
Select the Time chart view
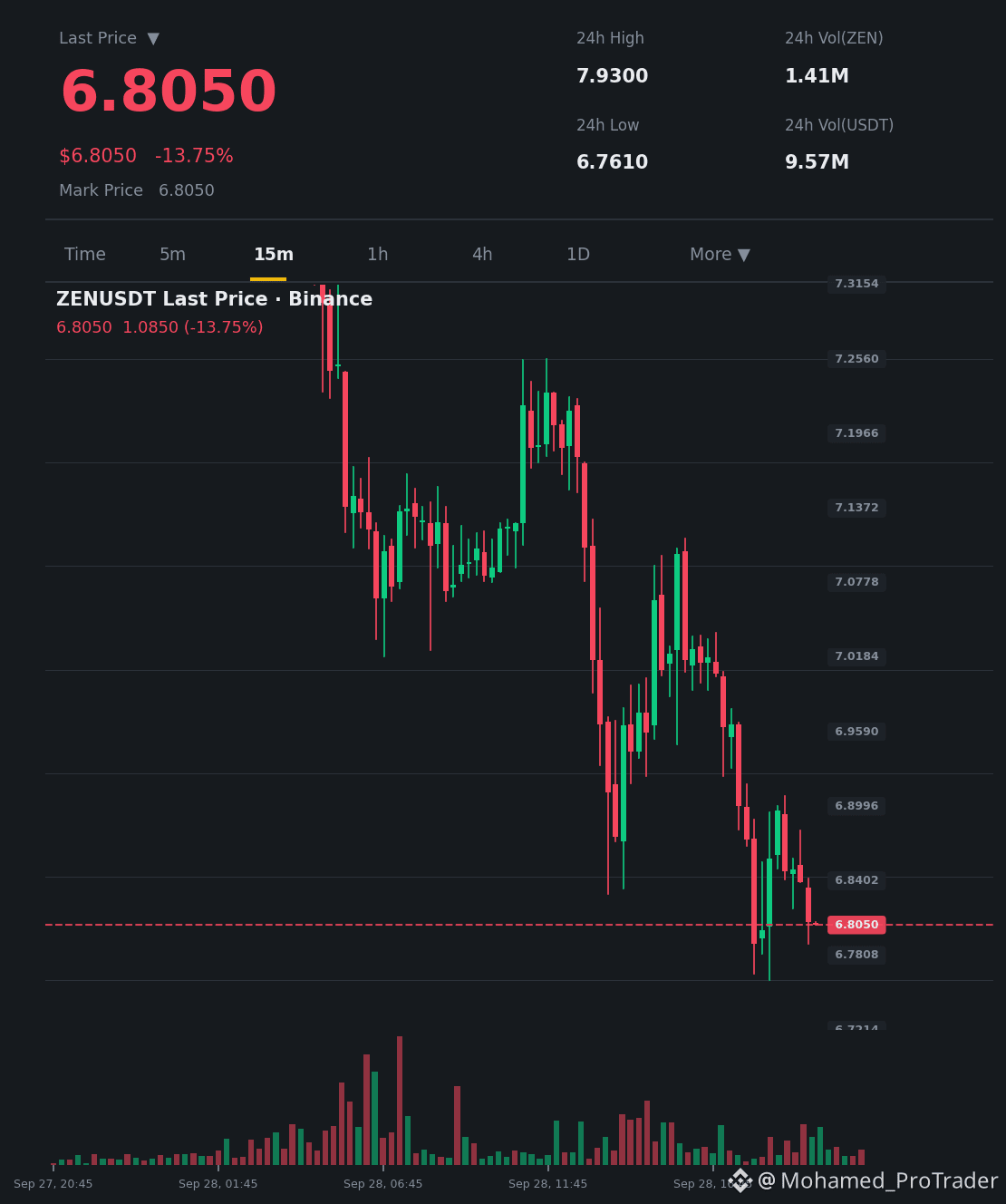point(85,255)
